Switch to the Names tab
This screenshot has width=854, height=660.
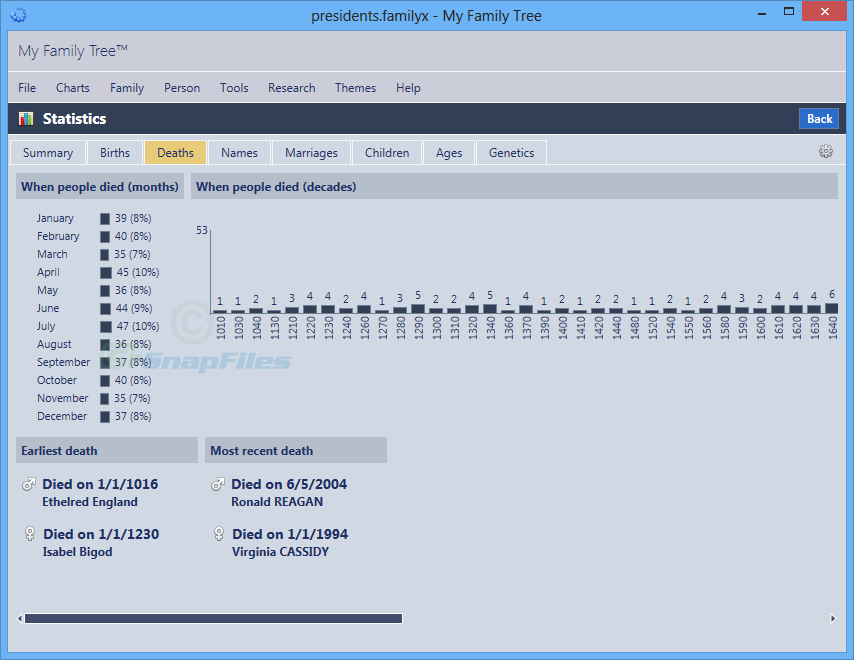239,152
